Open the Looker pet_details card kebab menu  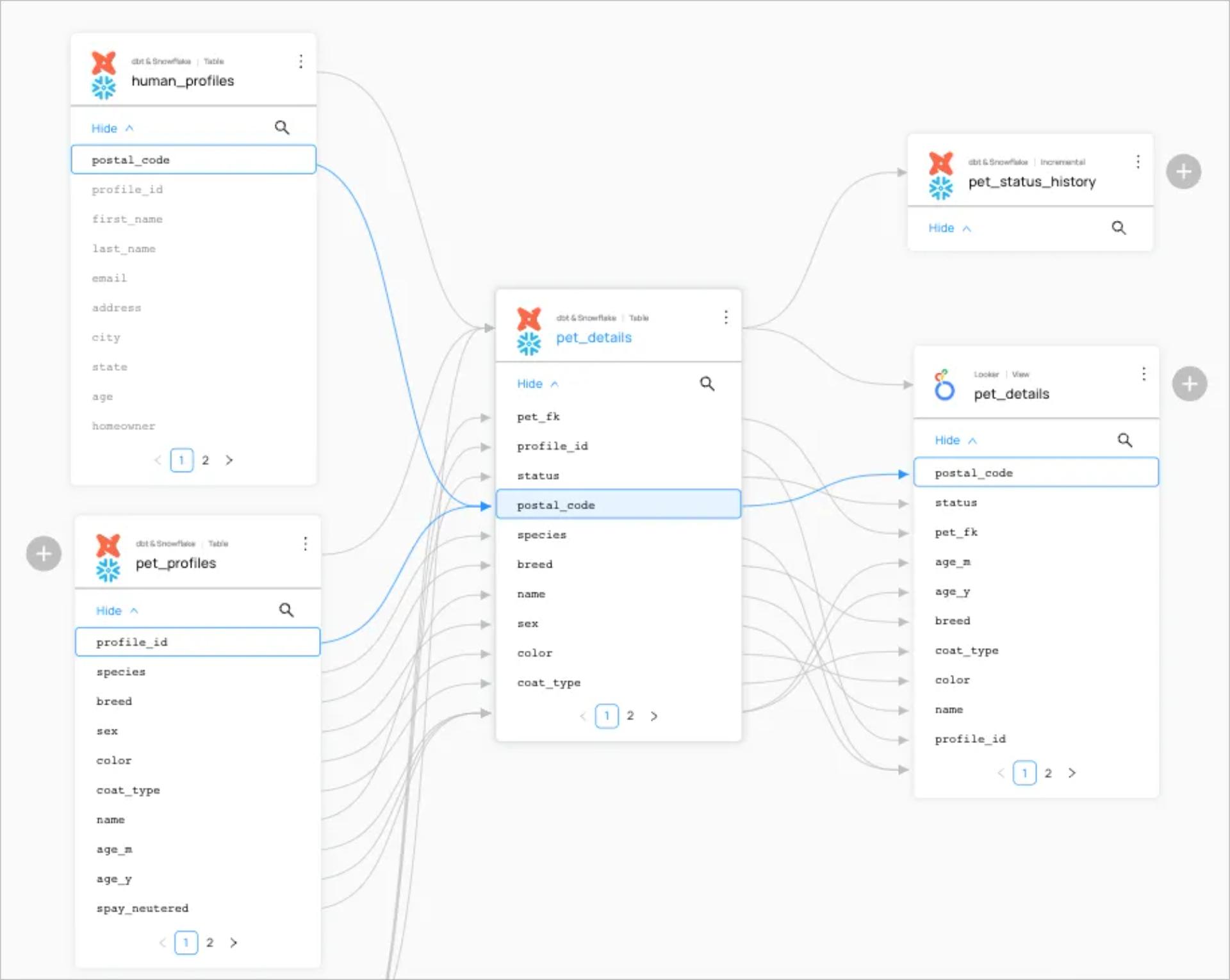tap(1144, 374)
